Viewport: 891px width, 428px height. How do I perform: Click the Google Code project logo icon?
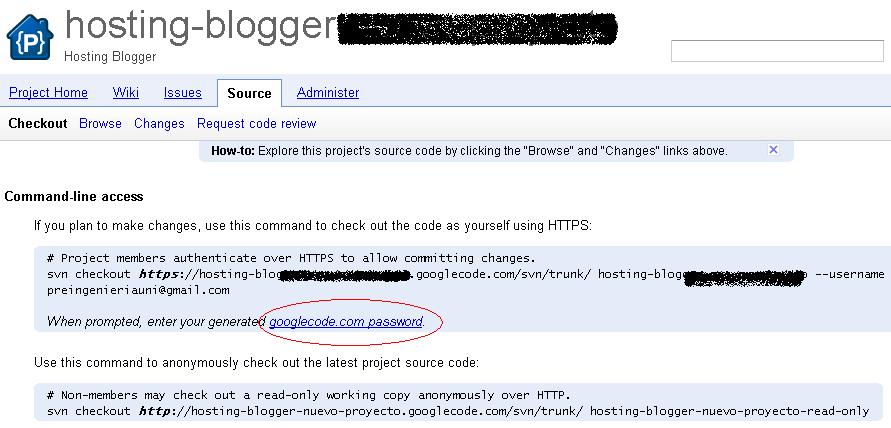click(x=30, y=36)
